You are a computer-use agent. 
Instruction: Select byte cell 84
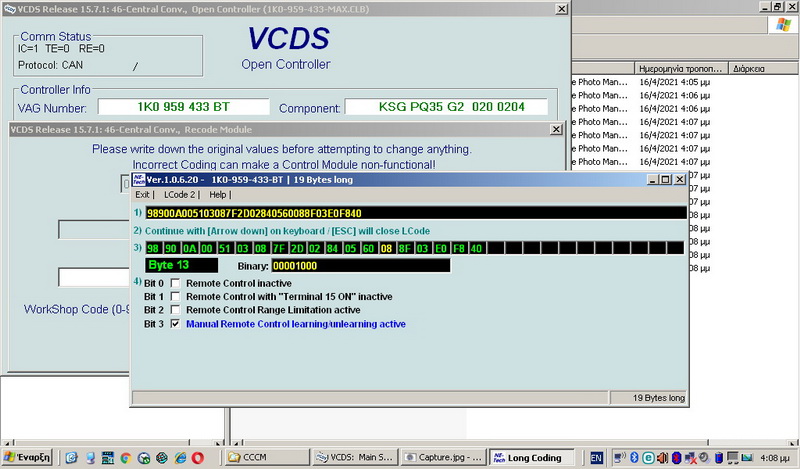[333, 248]
